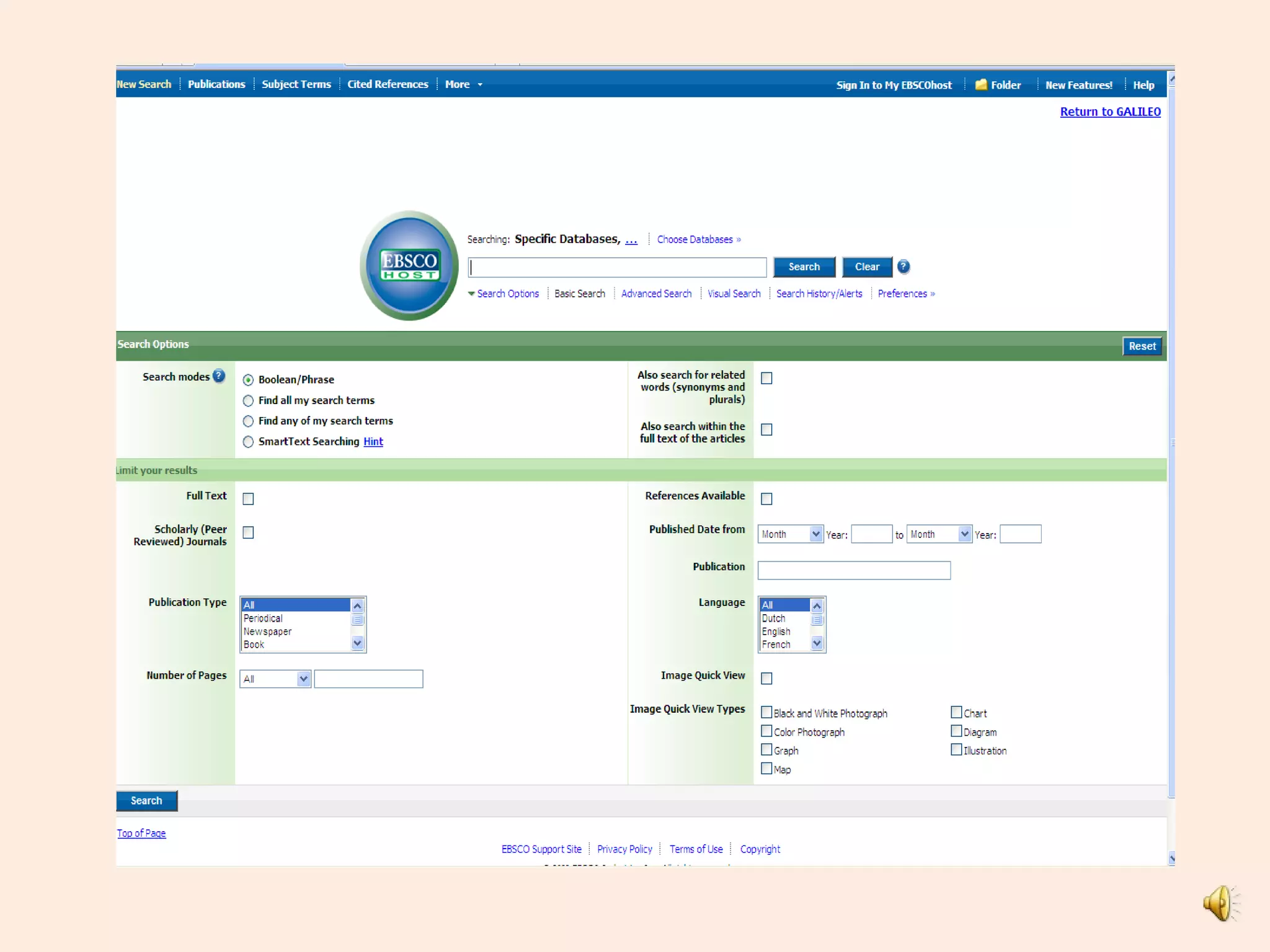Click the Reset button
The height and width of the screenshot is (952, 1270).
click(x=1142, y=346)
